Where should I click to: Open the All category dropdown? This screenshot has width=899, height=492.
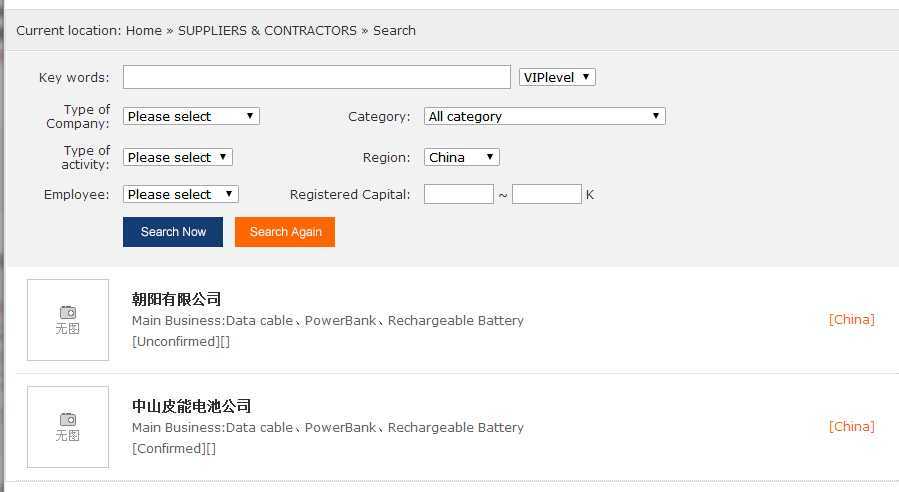coord(544,116)
